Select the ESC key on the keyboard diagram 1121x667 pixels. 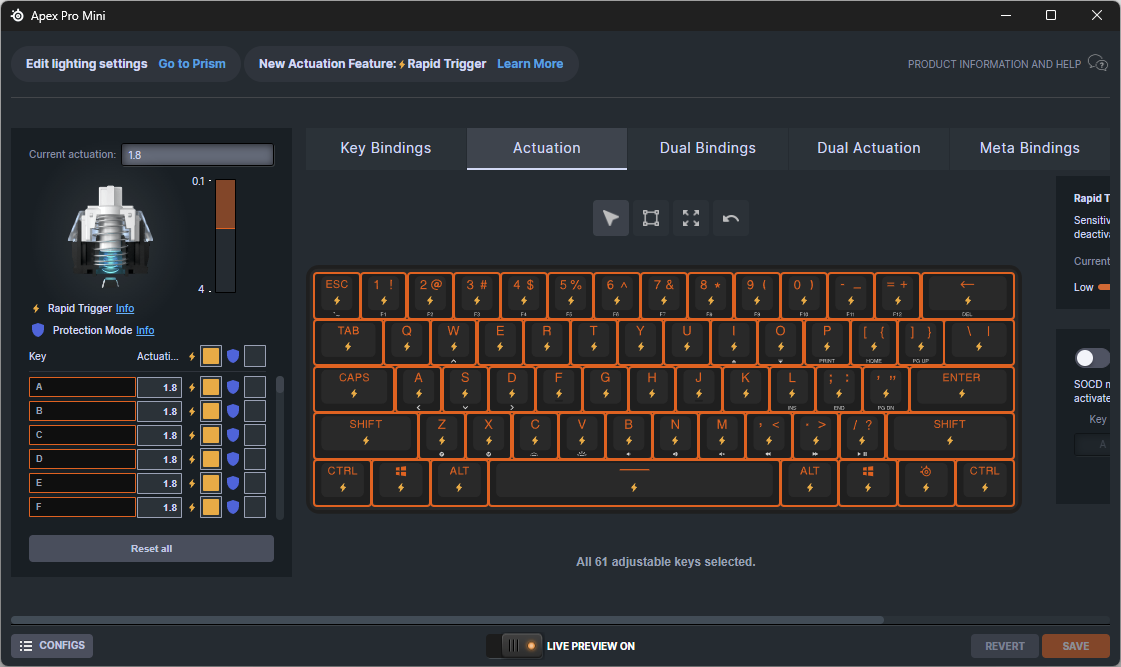click(337, 295)
